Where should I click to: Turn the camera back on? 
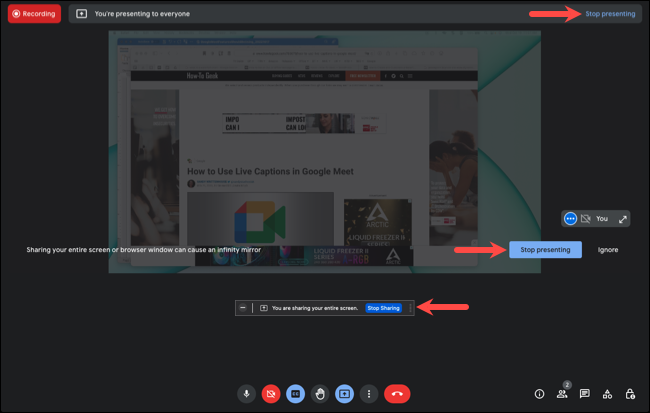[271, 394]
